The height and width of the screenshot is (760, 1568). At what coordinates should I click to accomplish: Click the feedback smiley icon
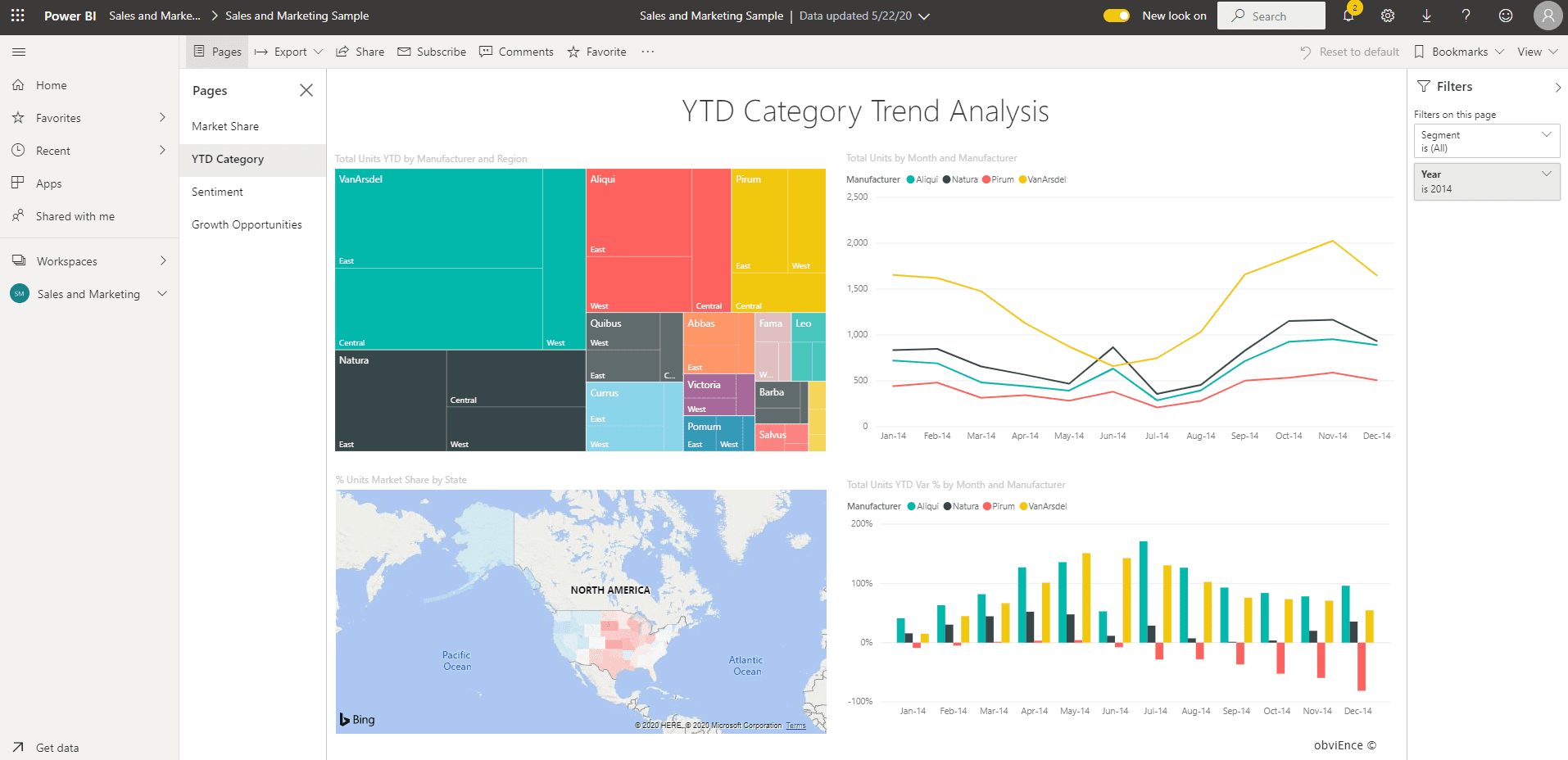(x=1506, y=15)
